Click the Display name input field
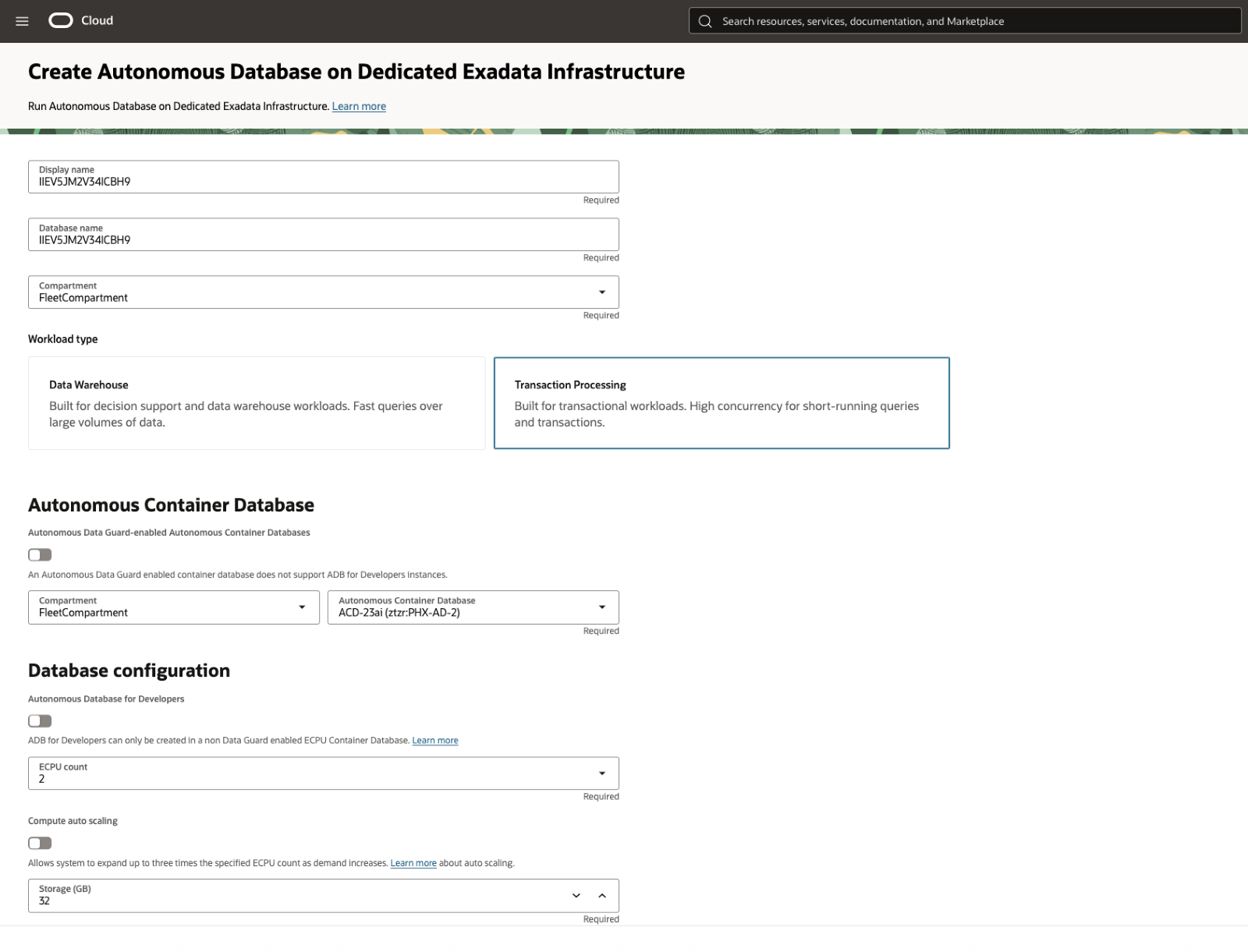Screen dimensions: 1248x952 coord(324,177)
